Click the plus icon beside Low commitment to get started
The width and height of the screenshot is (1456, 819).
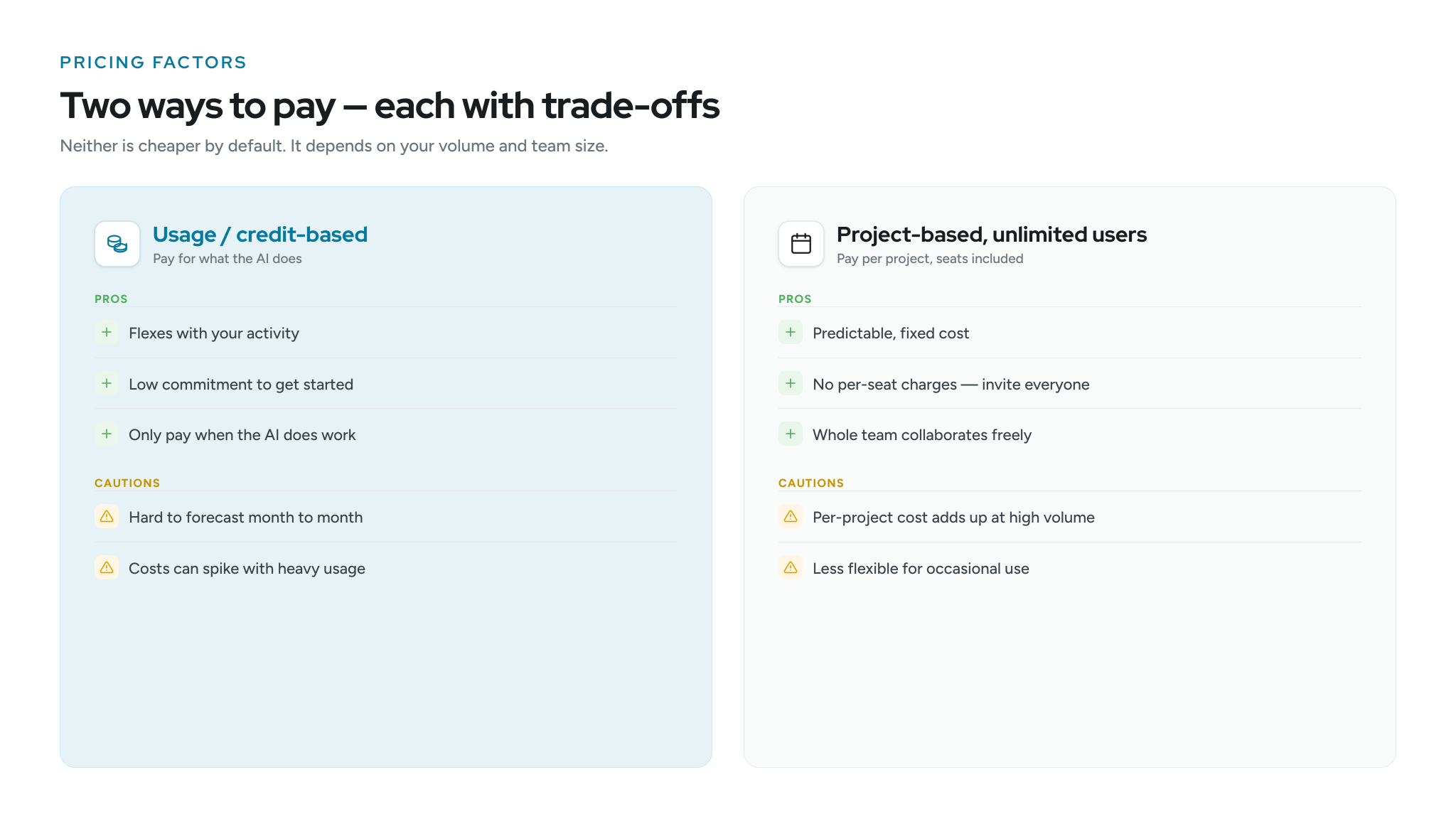pos(107,383)
